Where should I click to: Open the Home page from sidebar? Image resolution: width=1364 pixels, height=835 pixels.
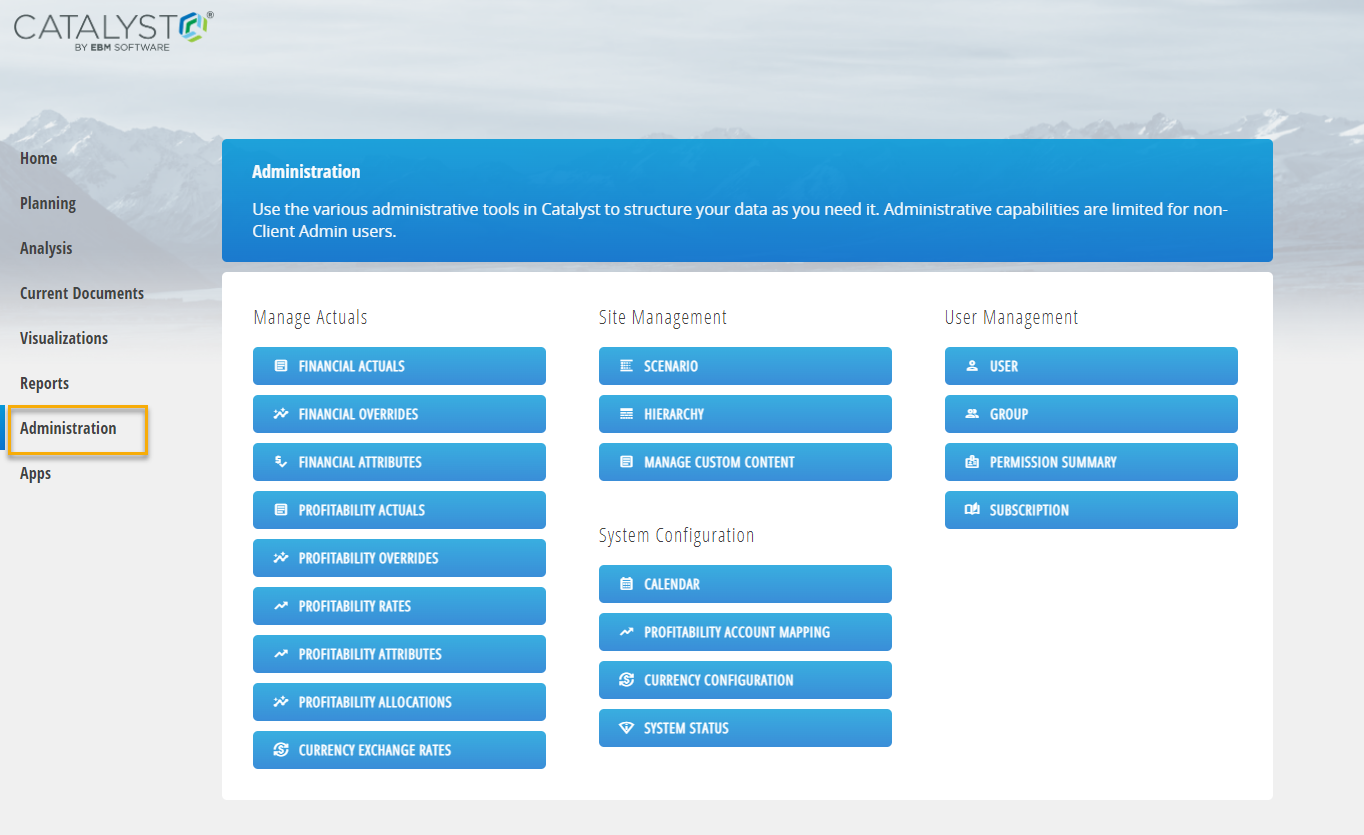click(38, 158)
